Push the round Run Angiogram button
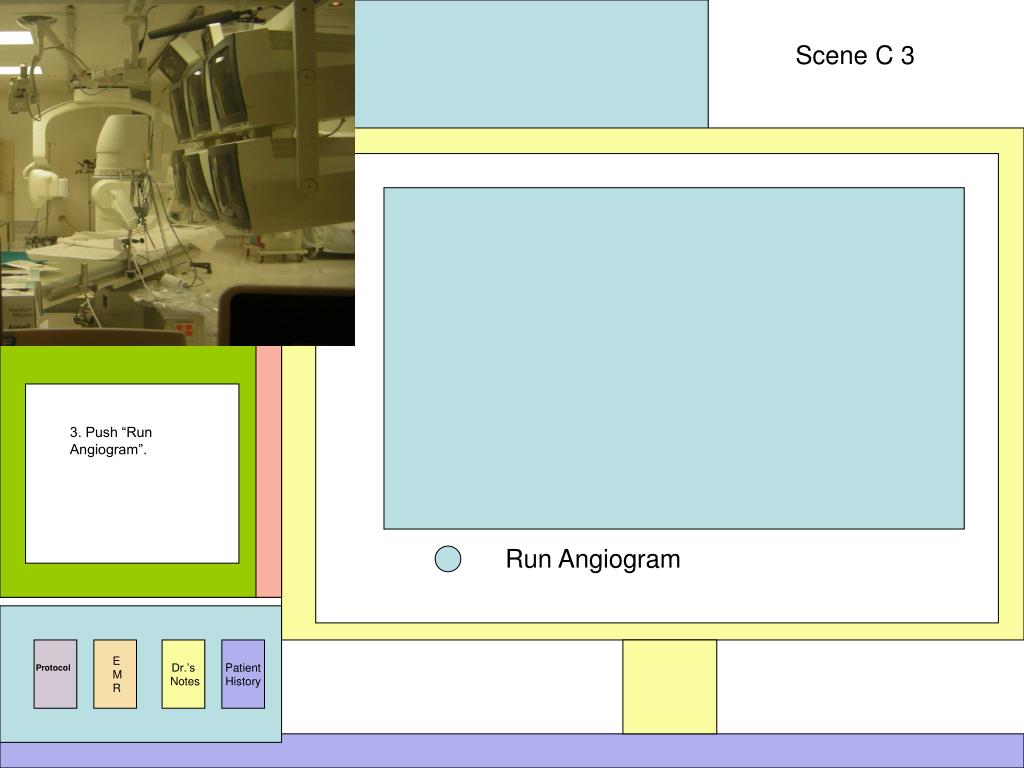Image resolution: width=1024 pixels, height=768 pixels. [x=448, y=559]
